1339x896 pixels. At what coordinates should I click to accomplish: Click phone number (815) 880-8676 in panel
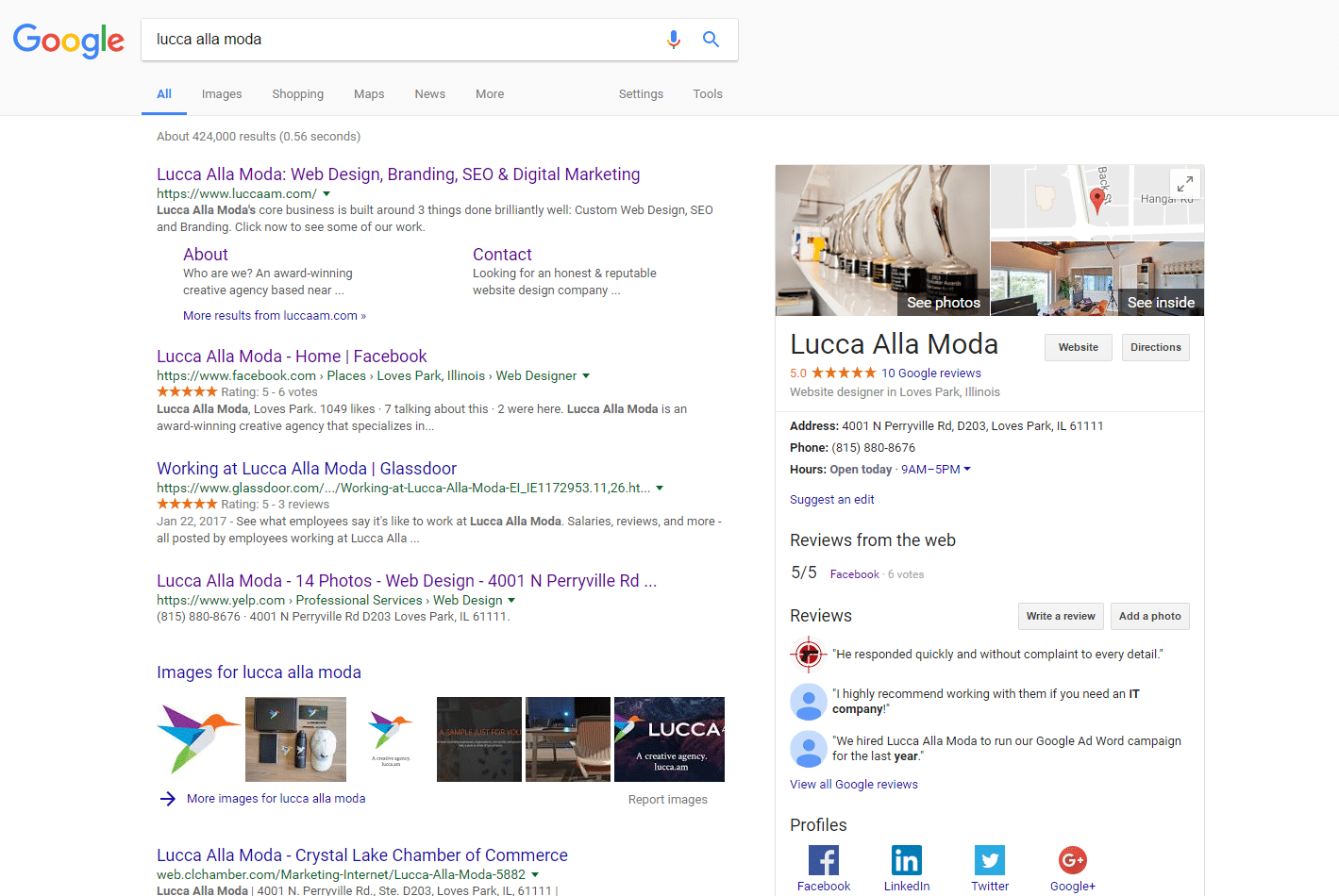874,448
